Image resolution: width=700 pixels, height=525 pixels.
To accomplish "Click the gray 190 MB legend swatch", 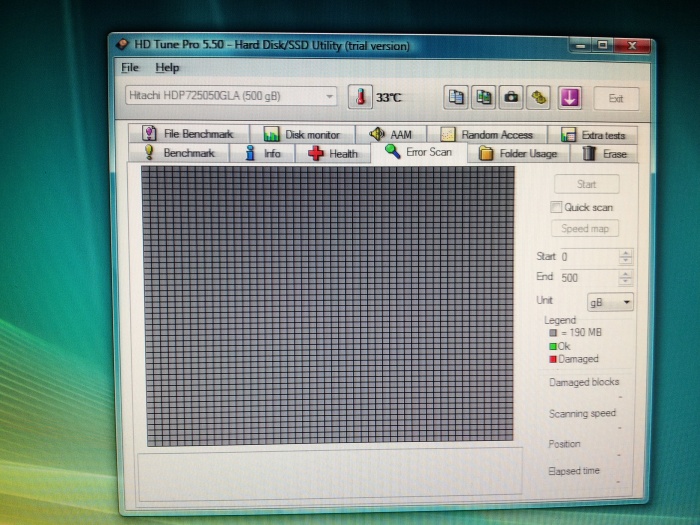I will point(553,333).
